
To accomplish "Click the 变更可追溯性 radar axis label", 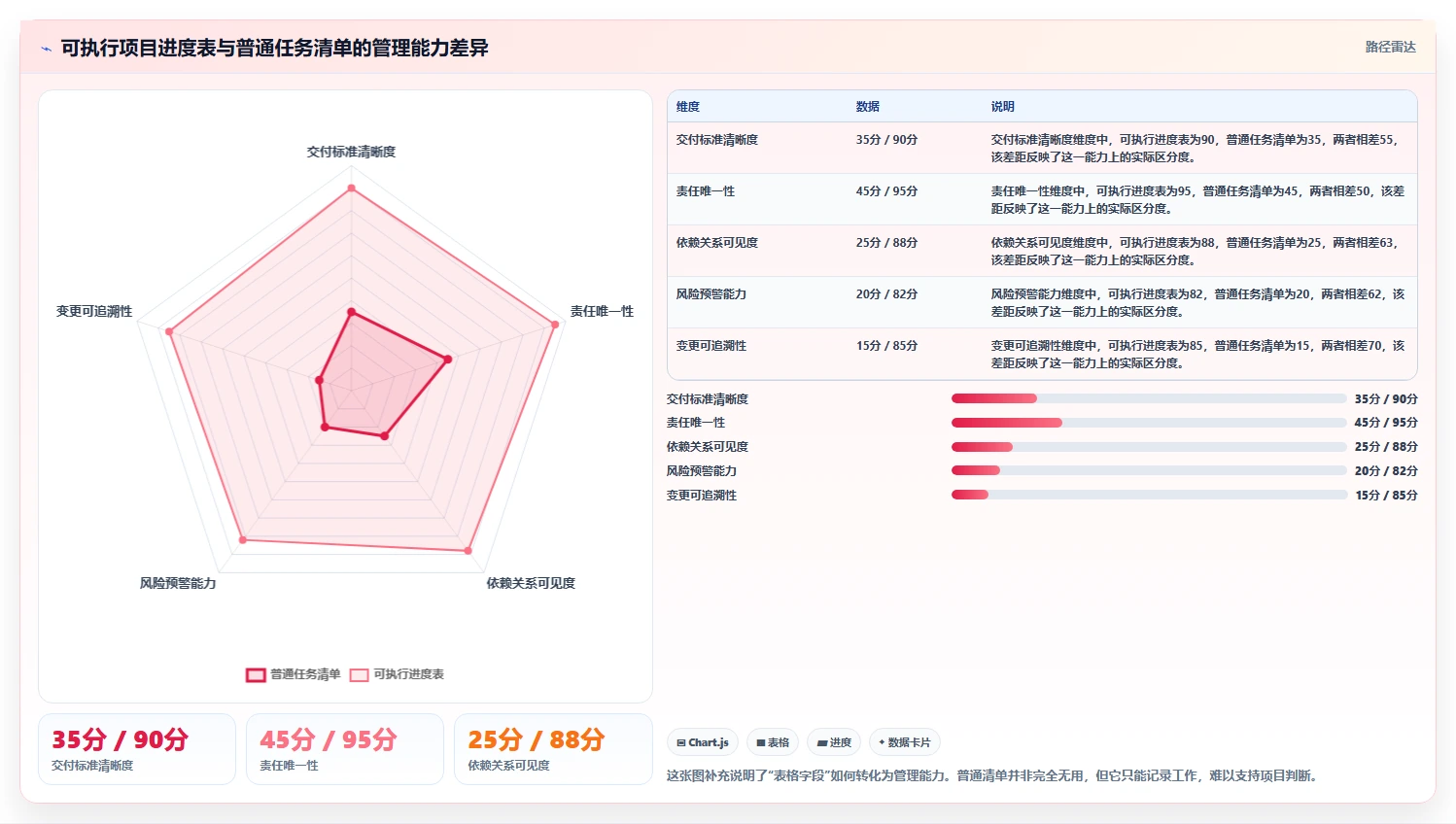I will [x=94, y=311].
